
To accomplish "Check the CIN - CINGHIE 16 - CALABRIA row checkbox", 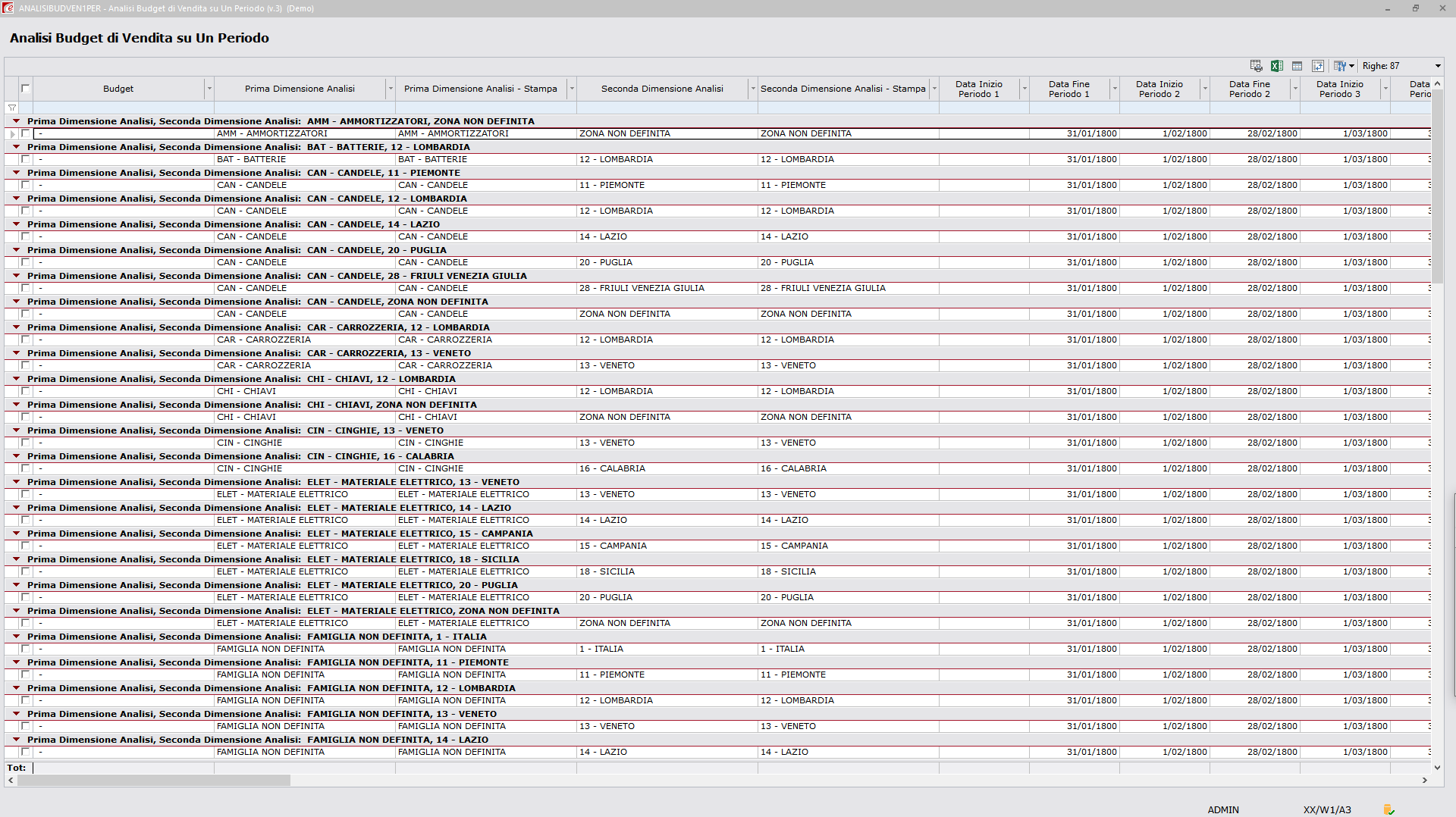I will click(x=26, y=468).
